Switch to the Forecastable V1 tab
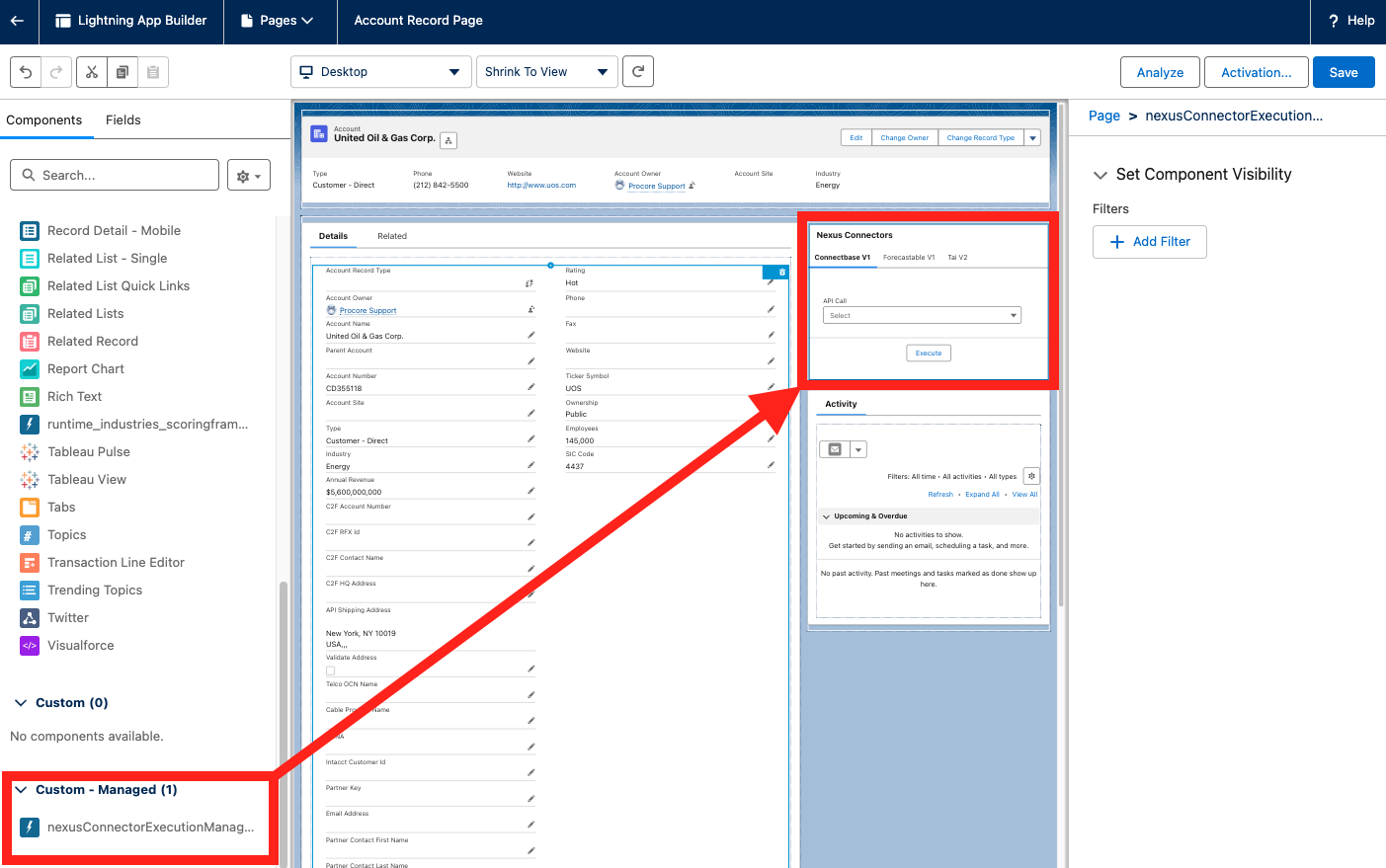Viewport: 1386px width, 868px height. click(909, 258)
